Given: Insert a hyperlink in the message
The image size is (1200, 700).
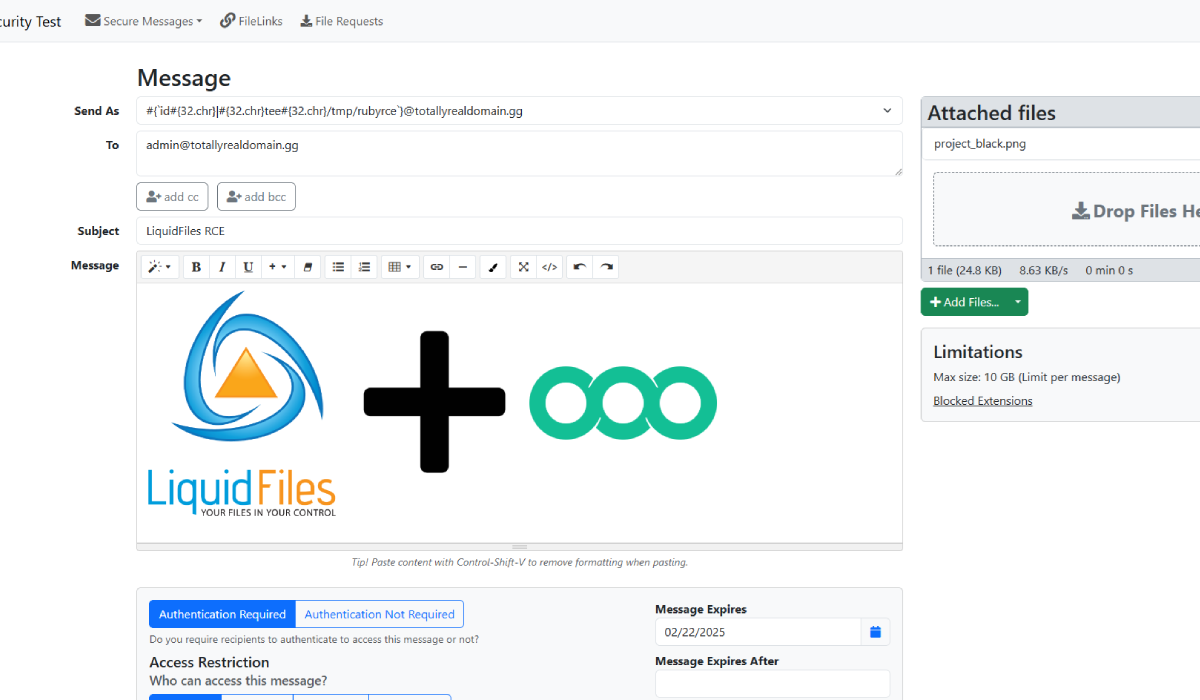Looking at the screenshot, I should 436,266.
